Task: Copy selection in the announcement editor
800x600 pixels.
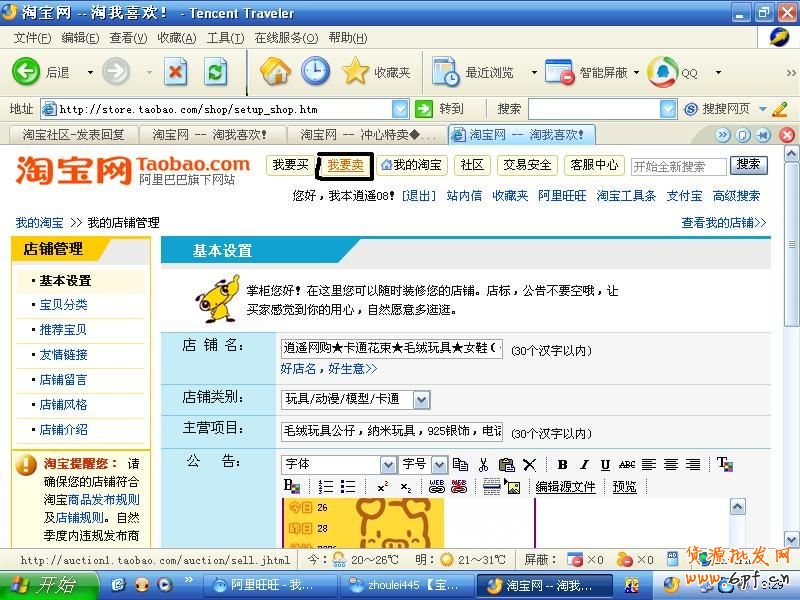Action: point(460,464)
